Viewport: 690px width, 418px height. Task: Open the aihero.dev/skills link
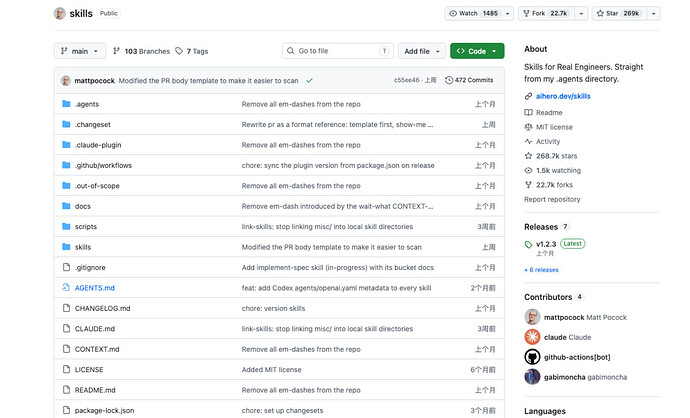pyautogui.click(x=563, y=96)
